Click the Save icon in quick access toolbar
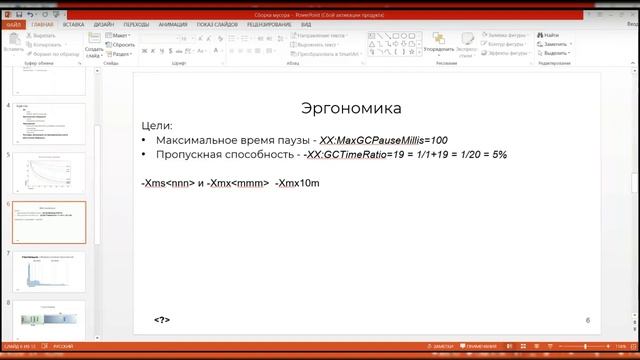 (x=19, y=15)
